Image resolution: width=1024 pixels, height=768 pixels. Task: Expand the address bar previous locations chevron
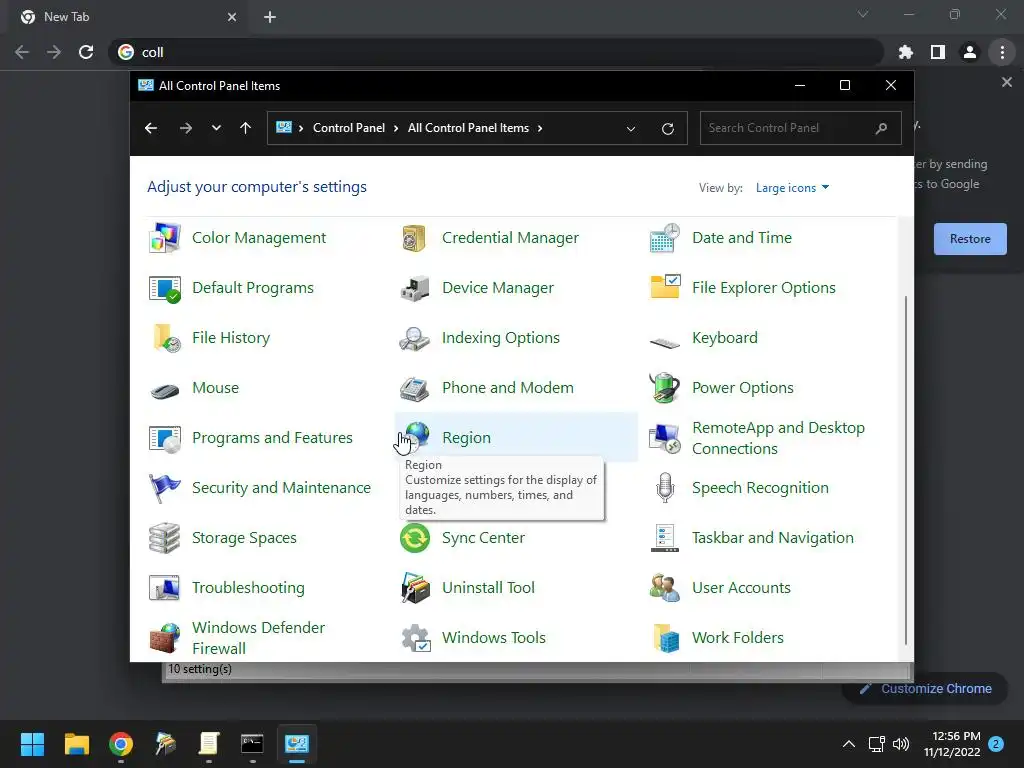coord(630,129)
